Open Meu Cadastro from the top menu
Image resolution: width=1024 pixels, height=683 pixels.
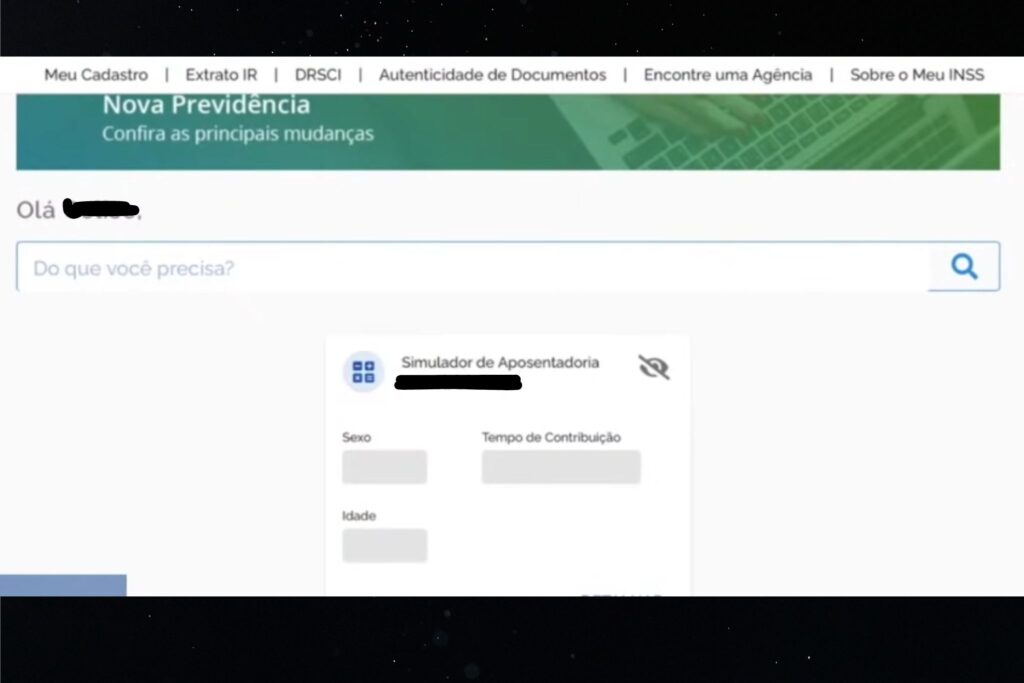pos(95,74)
